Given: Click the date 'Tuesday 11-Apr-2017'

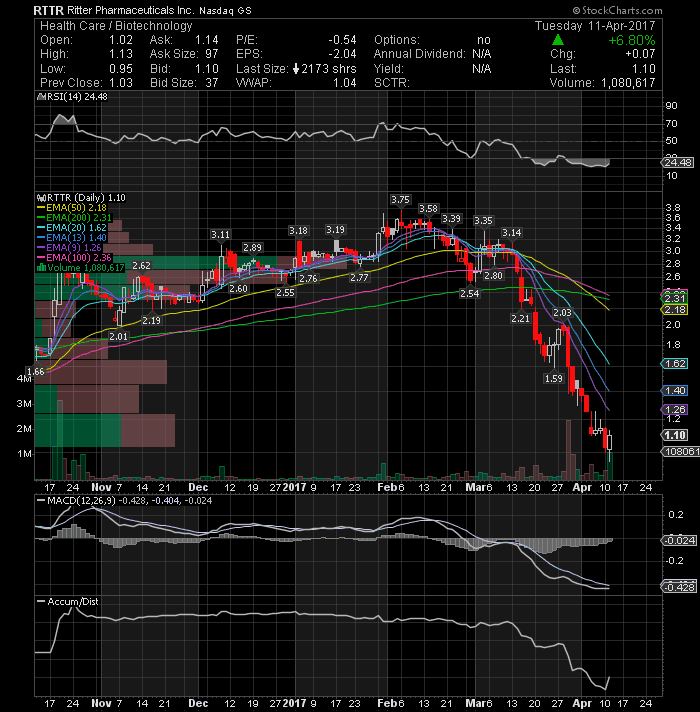Looking at the screenshot, I should coord(595,26).
